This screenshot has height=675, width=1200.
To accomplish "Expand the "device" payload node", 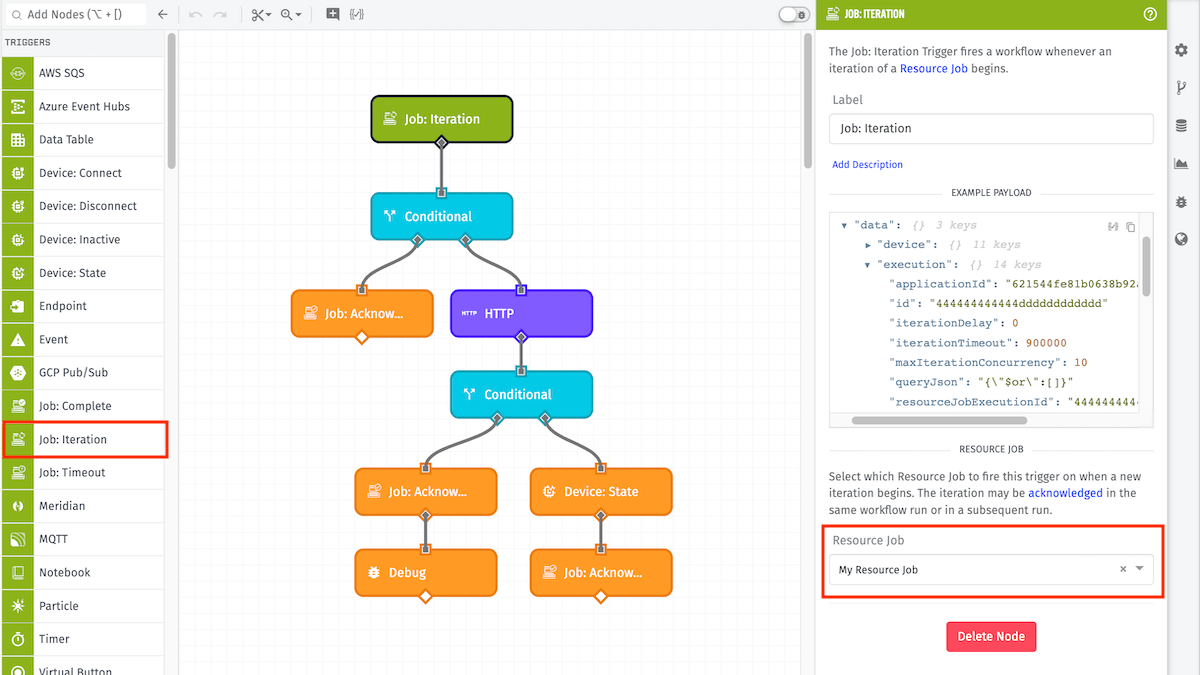I will (868, 245).
